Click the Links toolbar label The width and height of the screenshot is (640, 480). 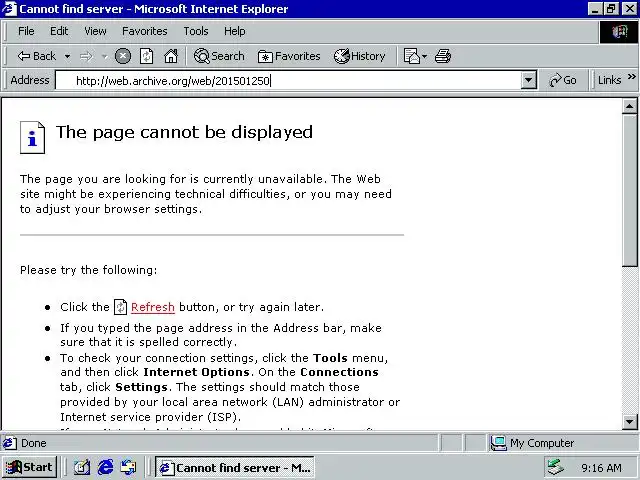coord(609,80)
